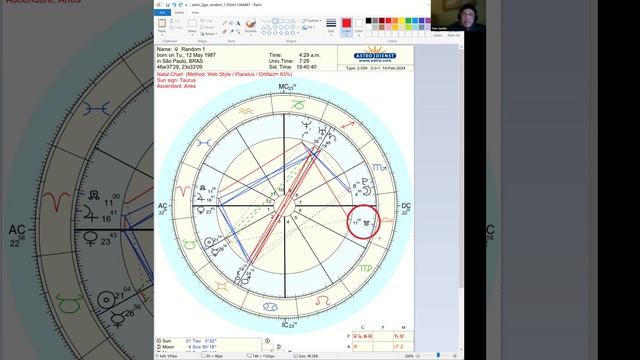Switch to the View ribbon tab
This screenshot has width=640, height=360.
click(195, 13)
